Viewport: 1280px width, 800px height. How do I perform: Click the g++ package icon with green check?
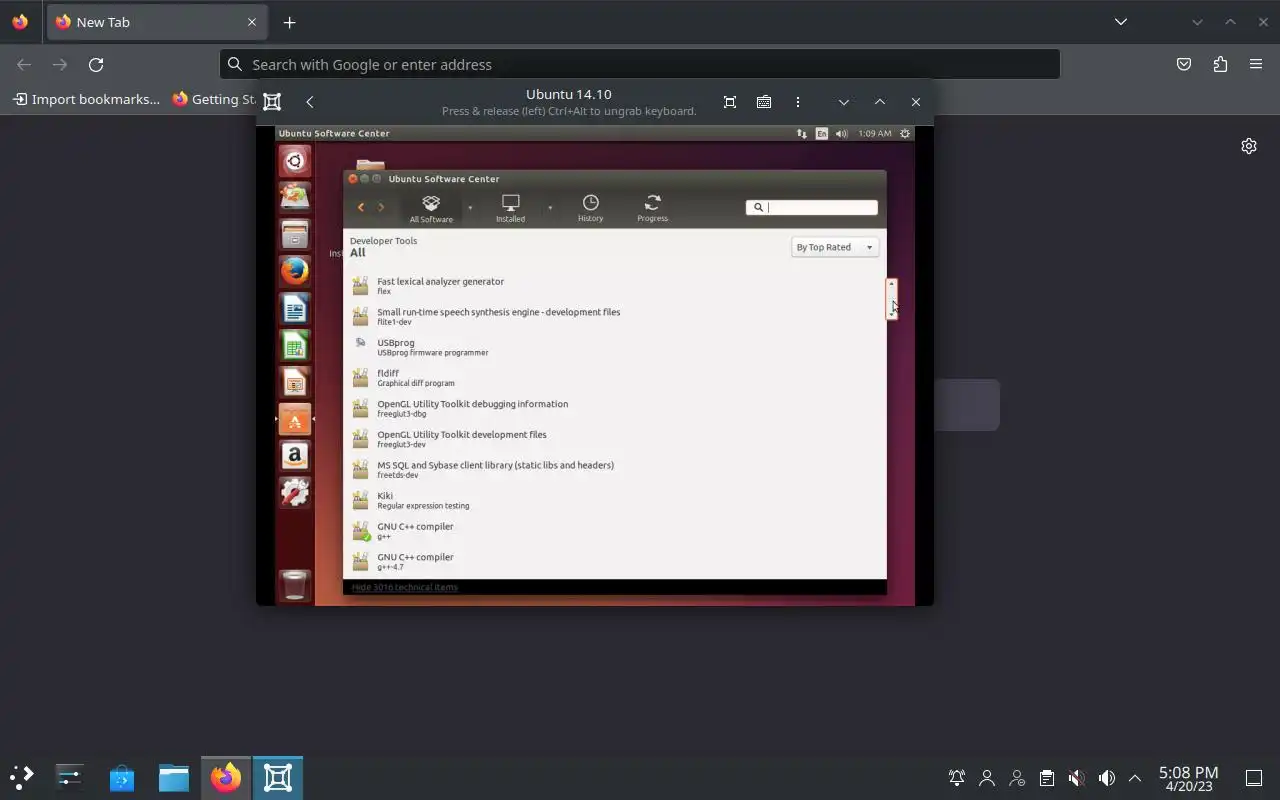pos(360,531)
